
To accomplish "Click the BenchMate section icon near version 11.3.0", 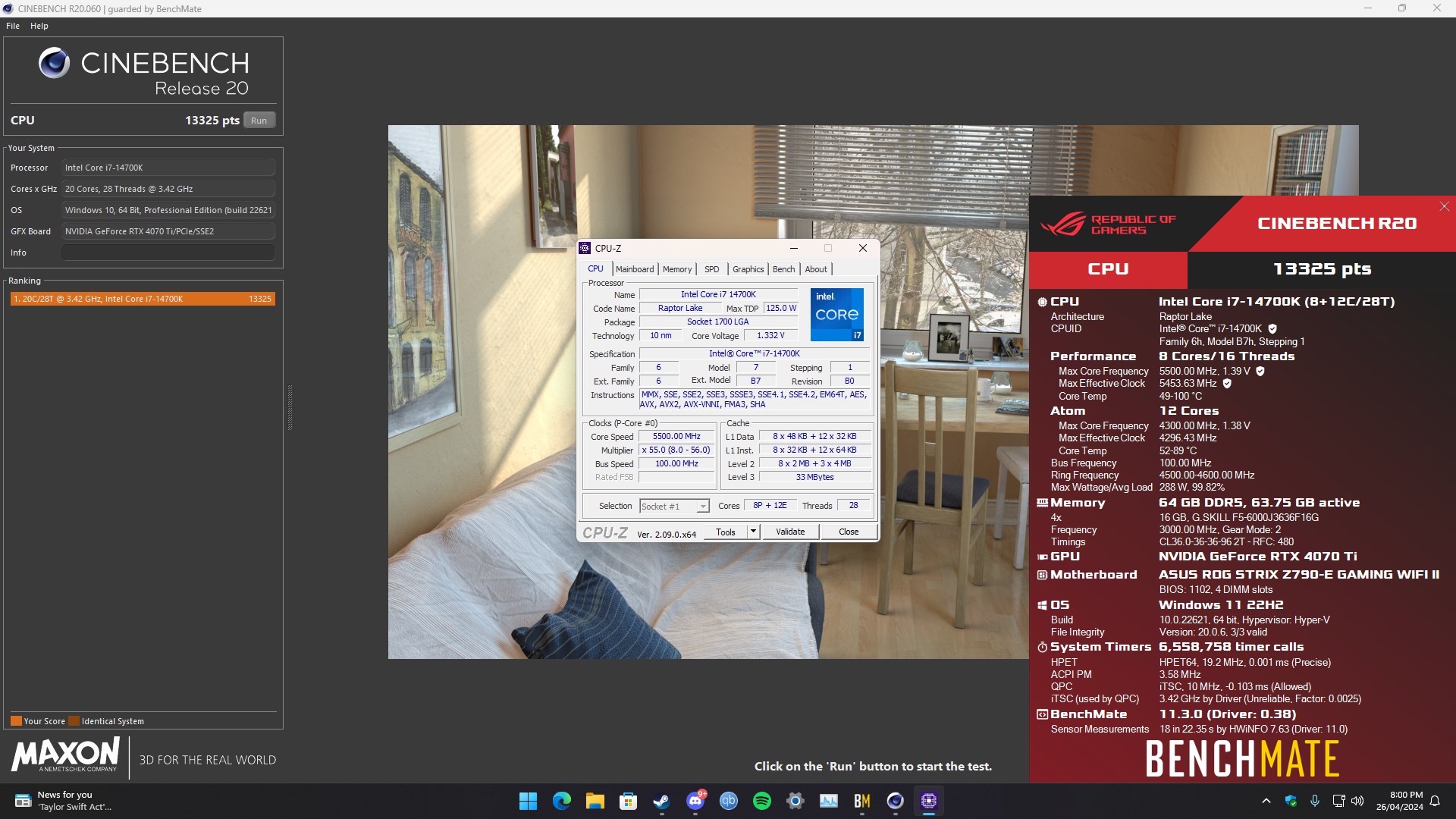I will (1042, 714).
